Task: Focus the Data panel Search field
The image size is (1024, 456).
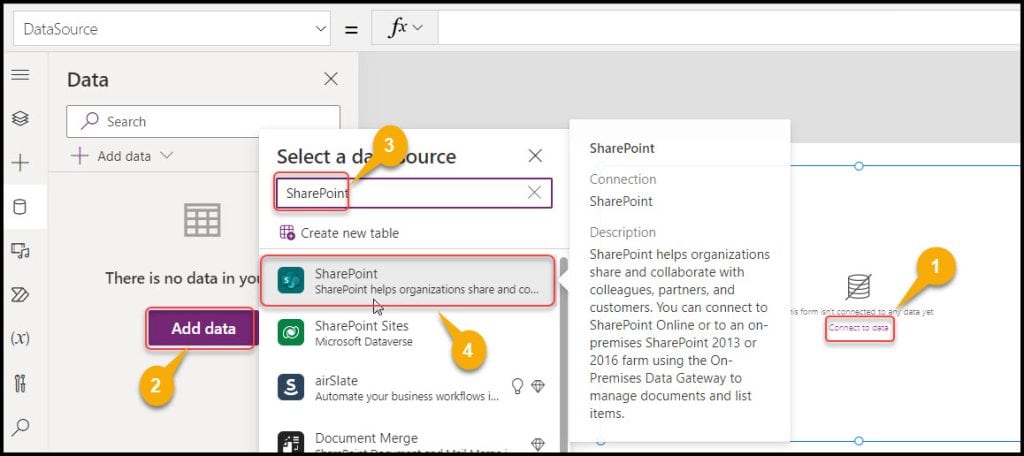Action: coord(203,122)
